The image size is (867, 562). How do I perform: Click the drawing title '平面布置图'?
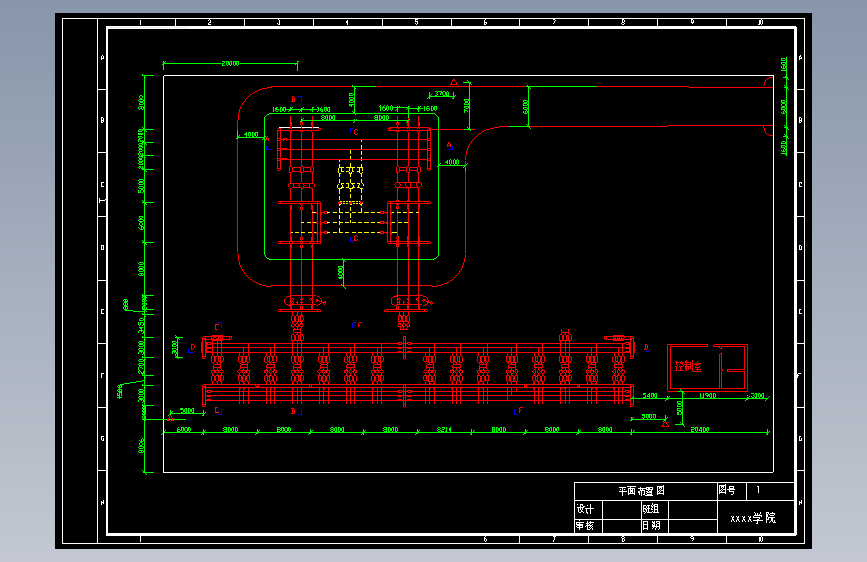point(641,491)
